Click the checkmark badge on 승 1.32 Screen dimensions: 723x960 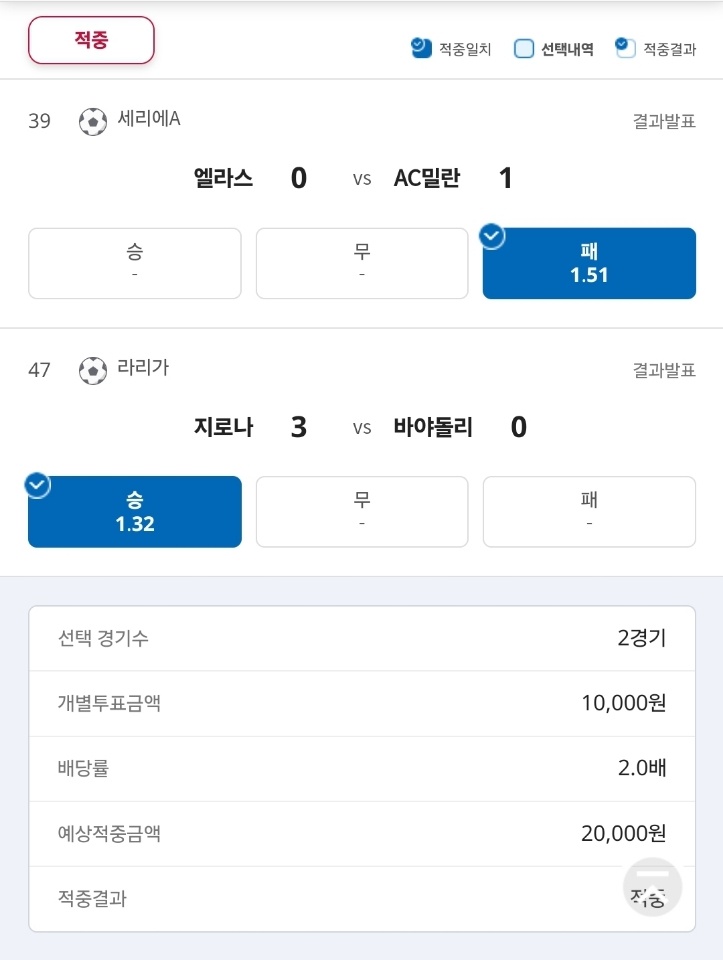pyautogui.click(x=37, y=485)
